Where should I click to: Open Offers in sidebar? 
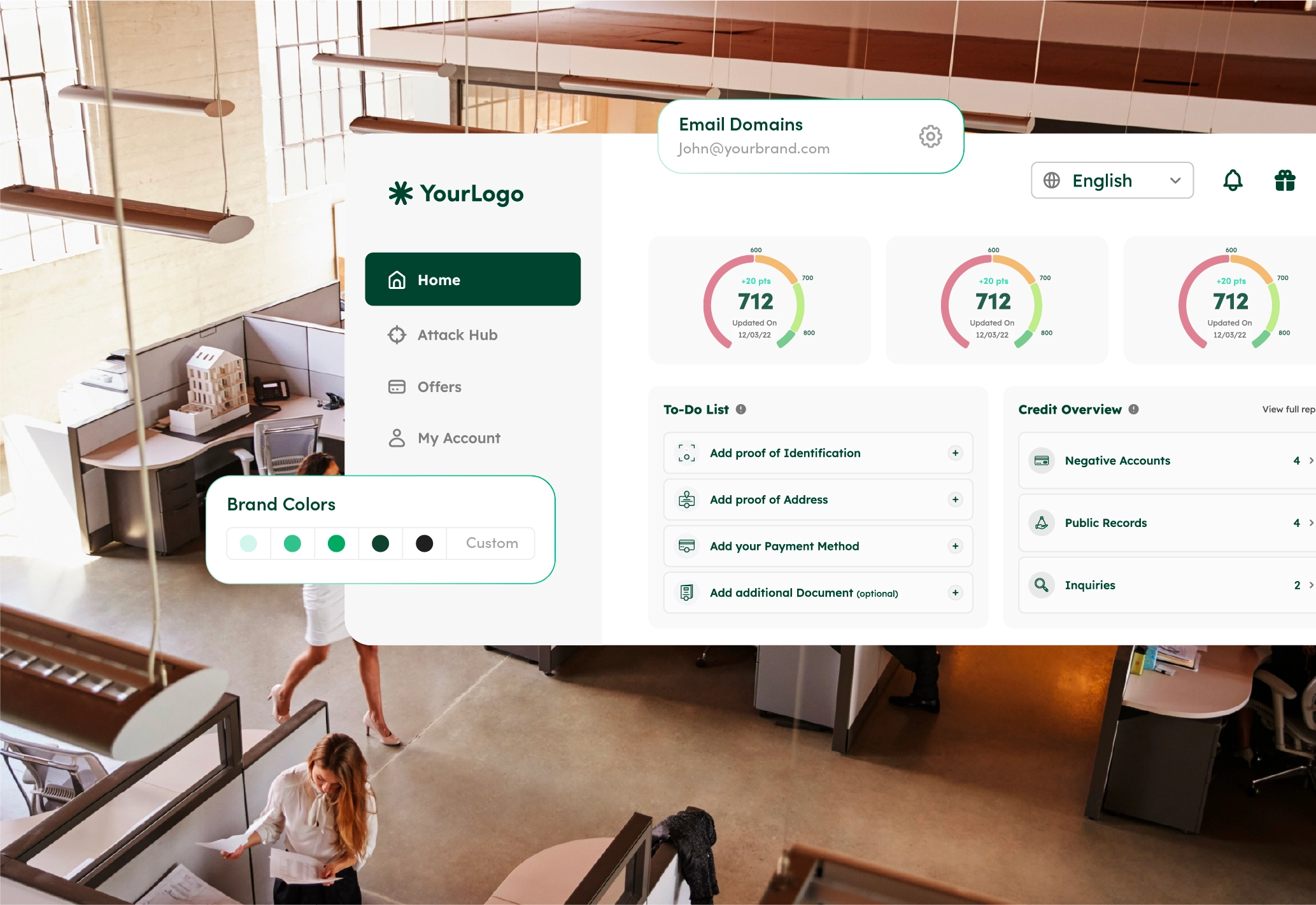point(439,387)
